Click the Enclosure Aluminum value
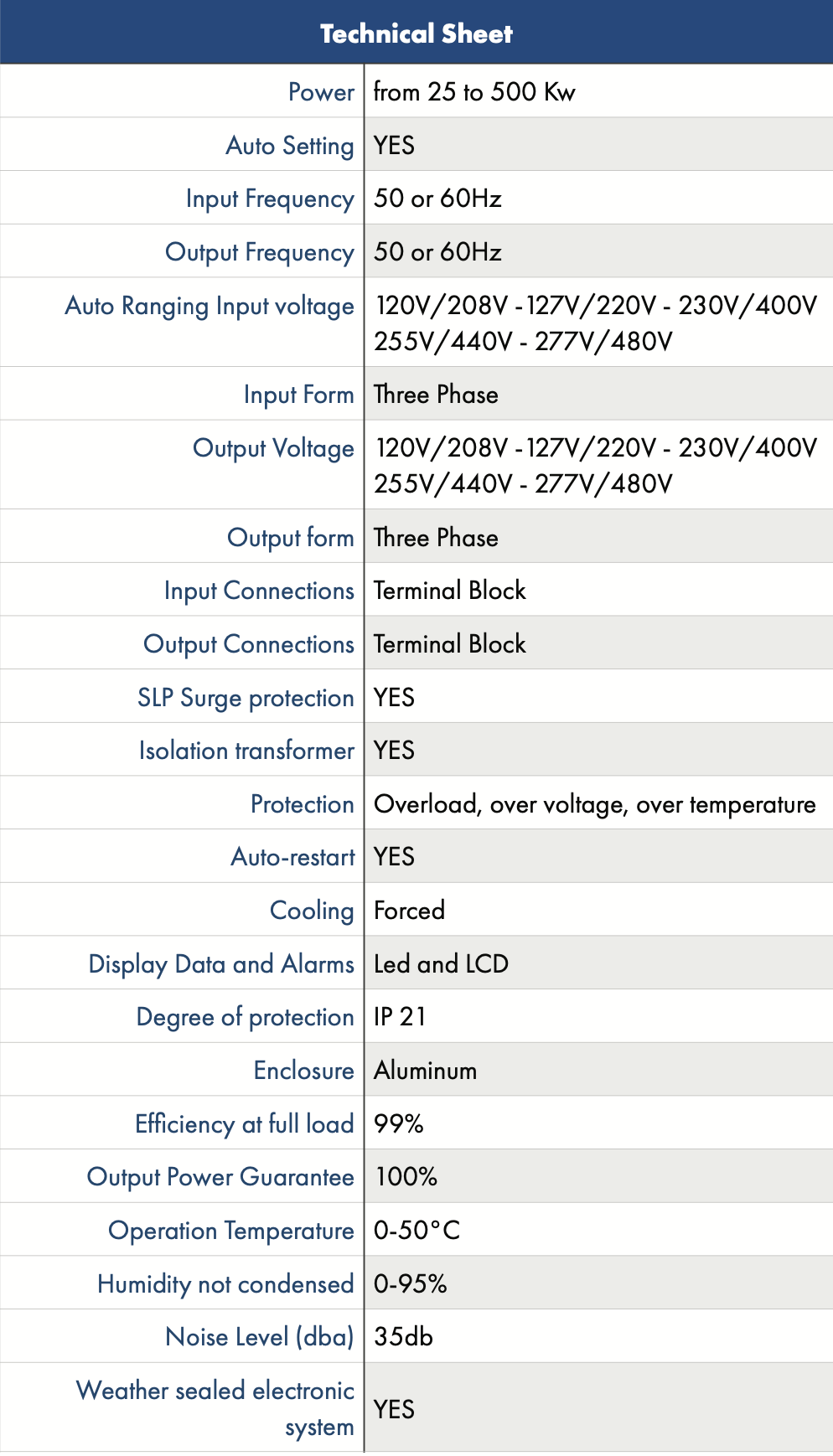 425,1070
